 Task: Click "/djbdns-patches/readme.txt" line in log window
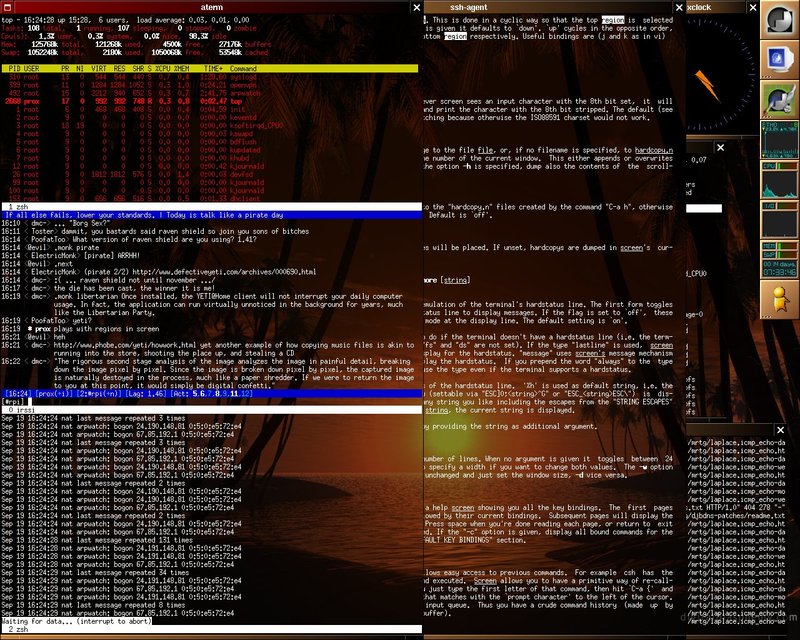click(x=736, y=515)
